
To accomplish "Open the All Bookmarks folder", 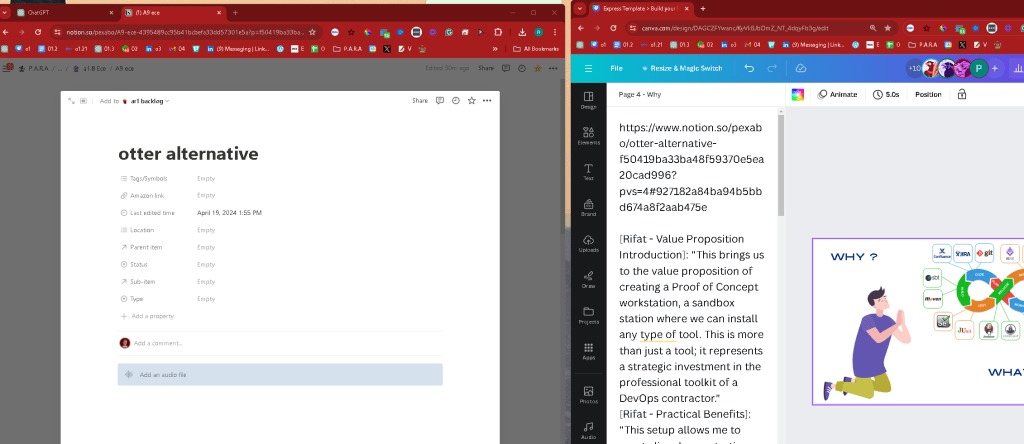I will point(536,48).
